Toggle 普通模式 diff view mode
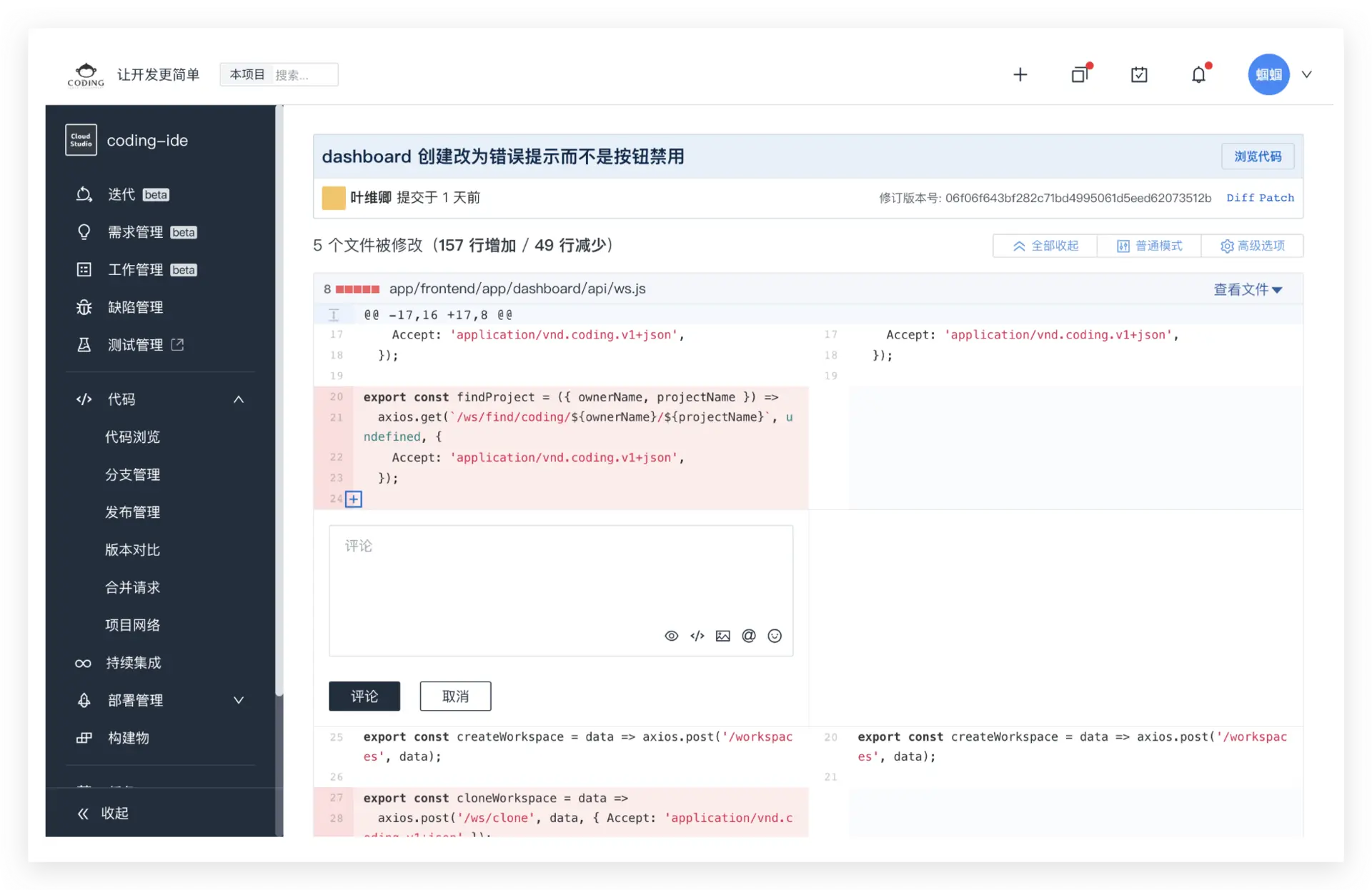 (1149, 246)
